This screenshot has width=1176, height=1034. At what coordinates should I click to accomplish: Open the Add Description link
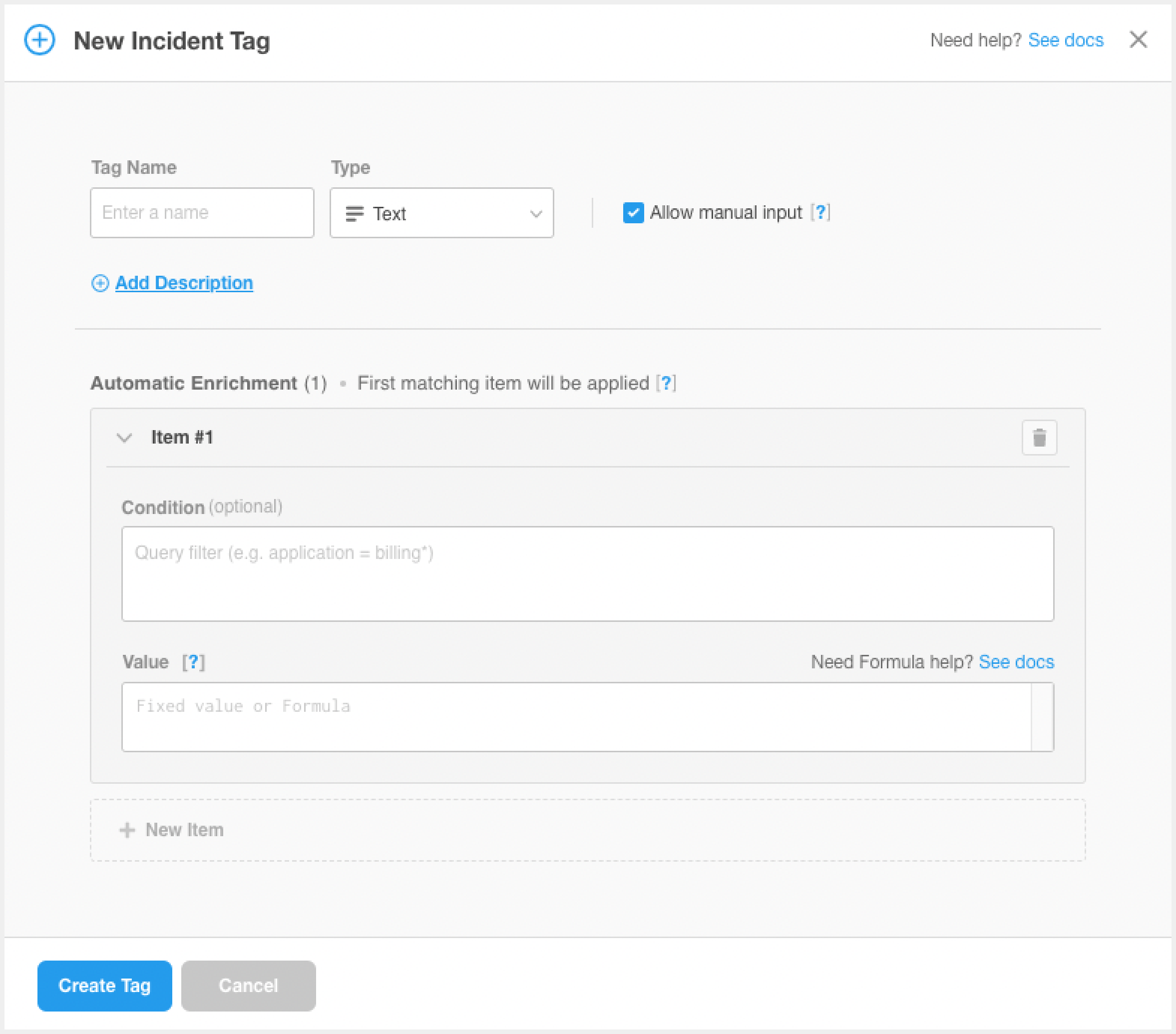pyautogui.click(x=184, y=283)
